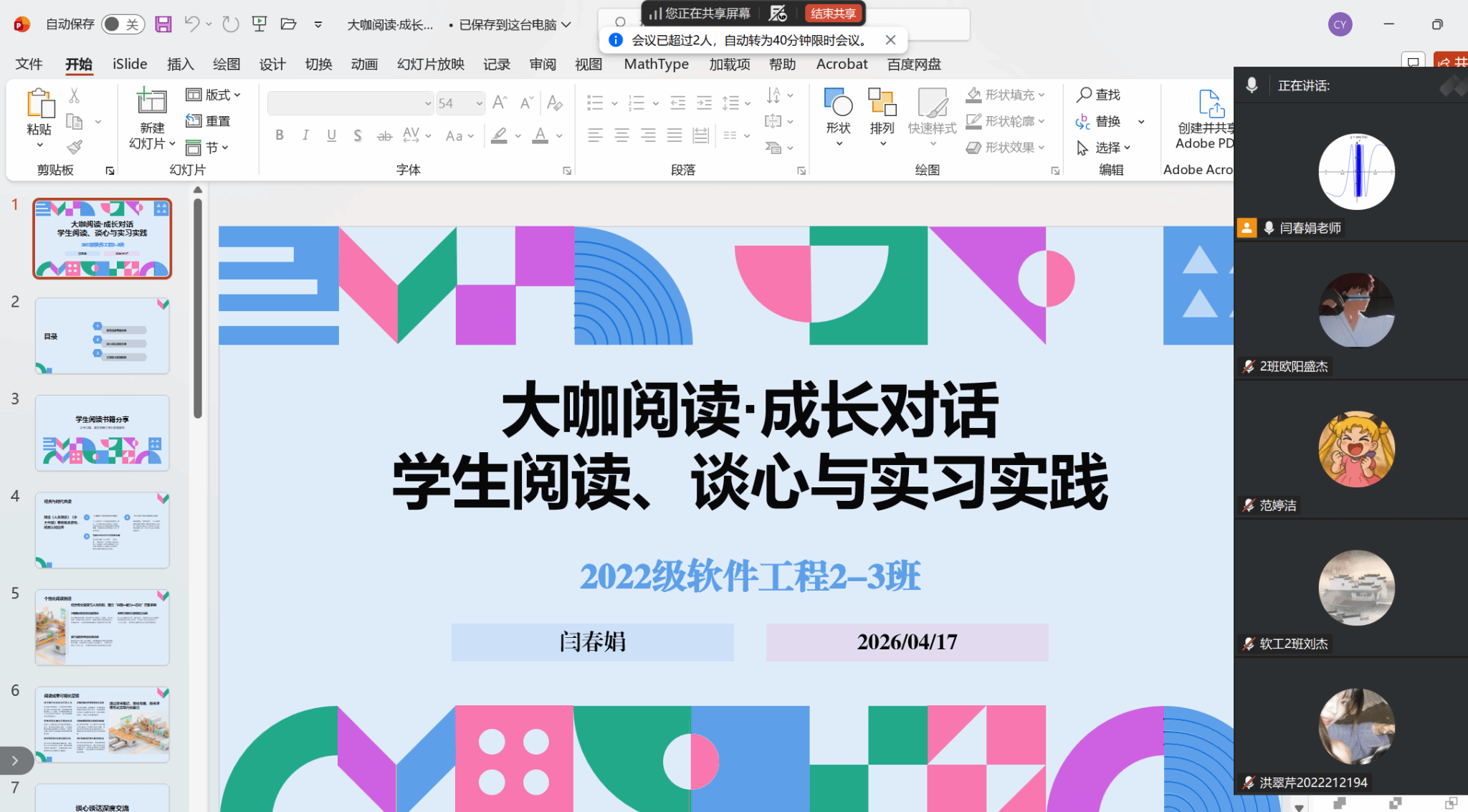Open the font name dropdown

tap(428, 104)
